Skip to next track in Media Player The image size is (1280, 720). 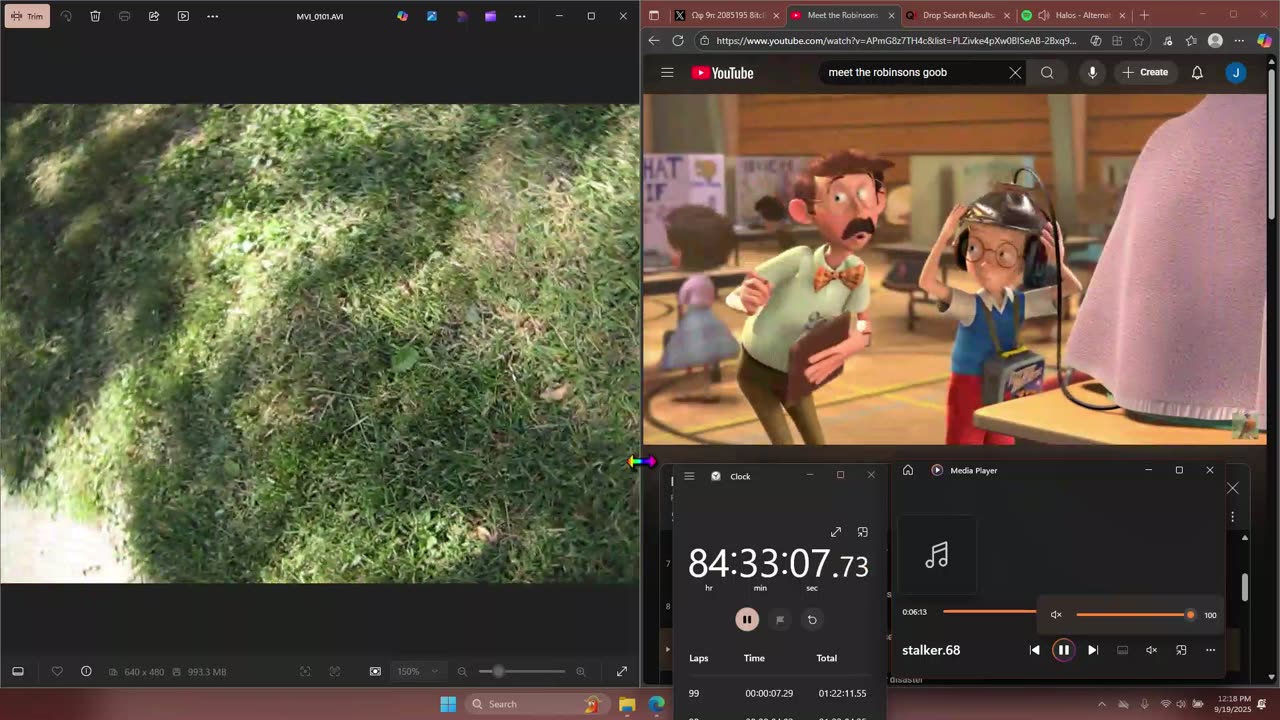point(1093,650)
